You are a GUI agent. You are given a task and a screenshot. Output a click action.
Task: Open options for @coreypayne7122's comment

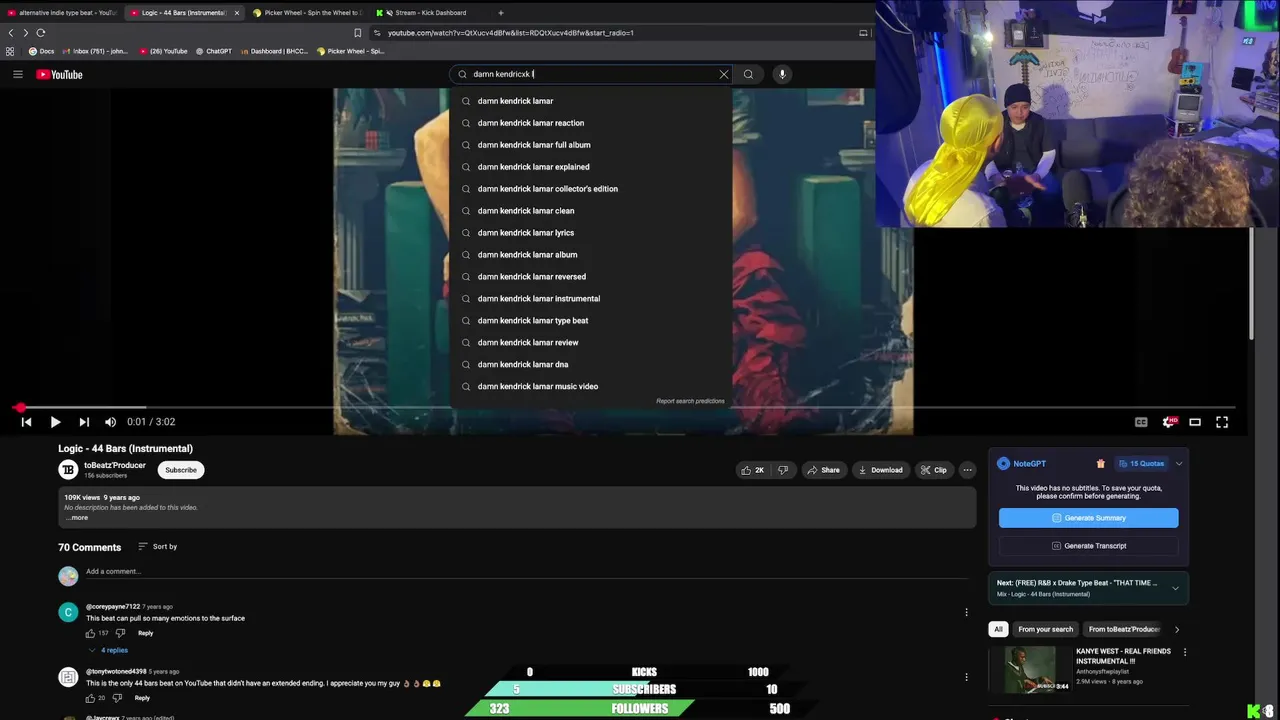(966, 612)
